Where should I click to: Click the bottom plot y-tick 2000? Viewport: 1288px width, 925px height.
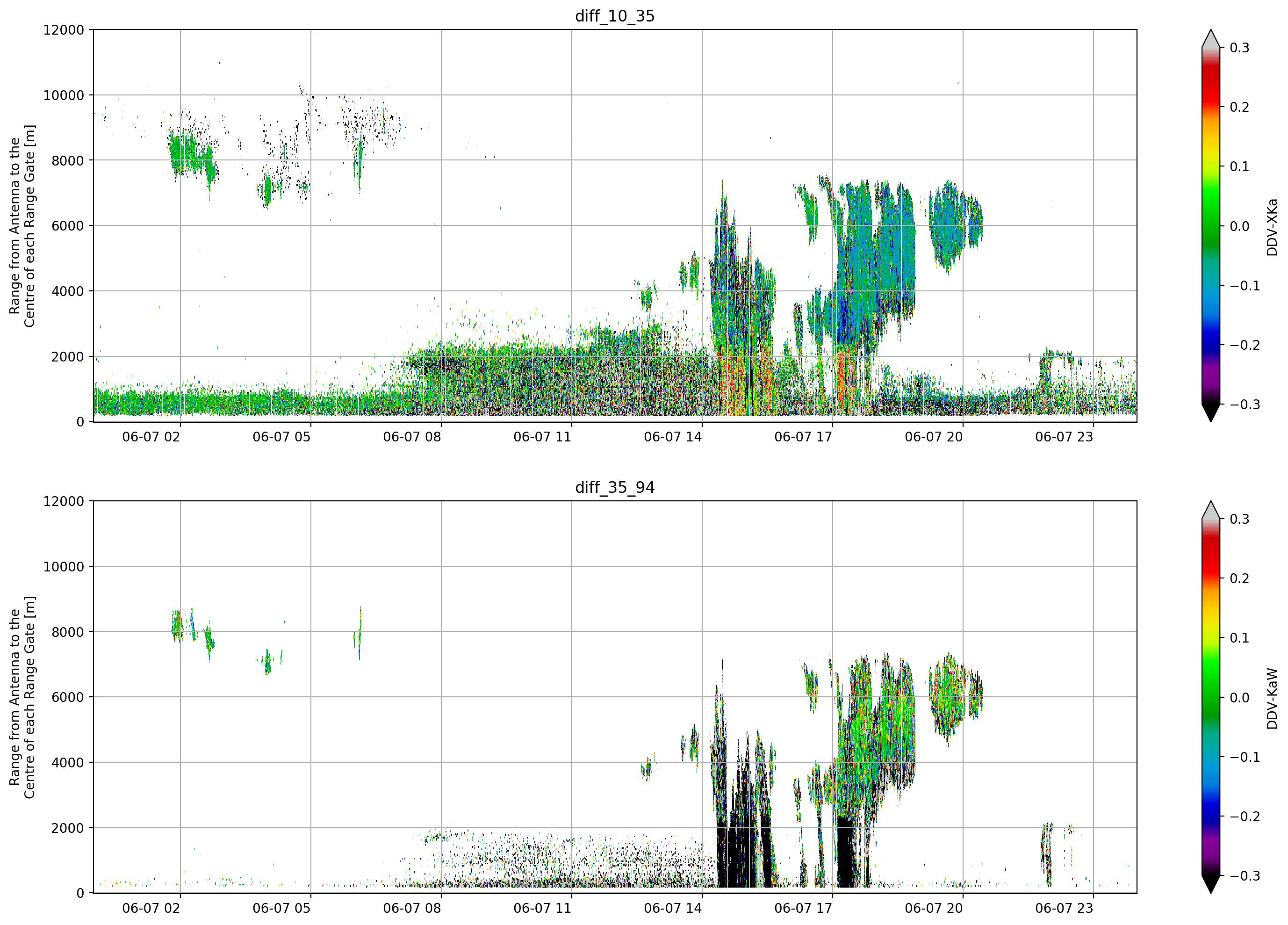point(68,828)
